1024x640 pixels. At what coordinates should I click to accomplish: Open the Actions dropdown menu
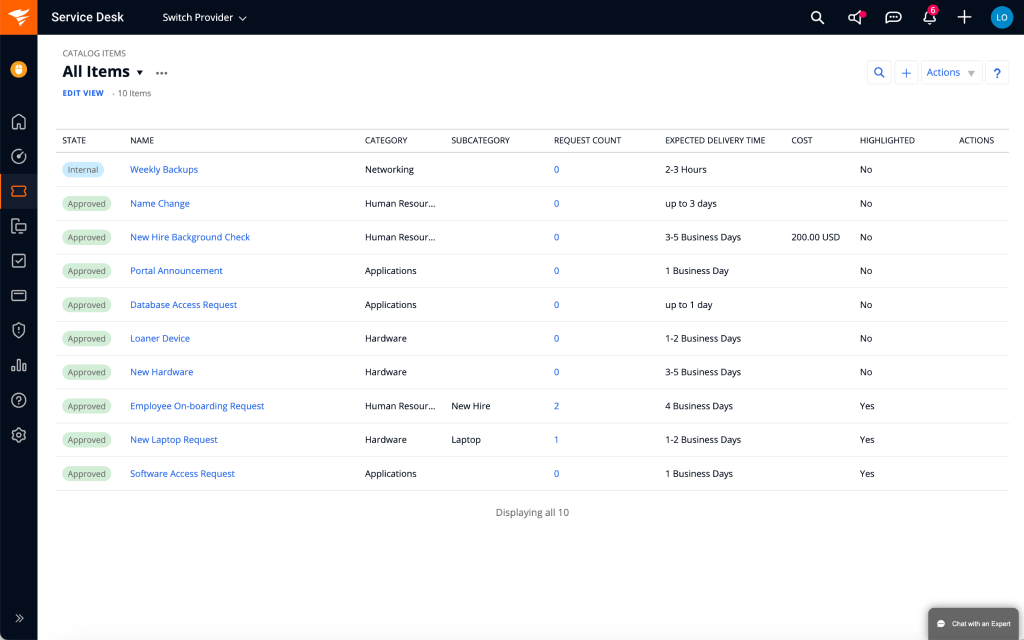point(947,72)
